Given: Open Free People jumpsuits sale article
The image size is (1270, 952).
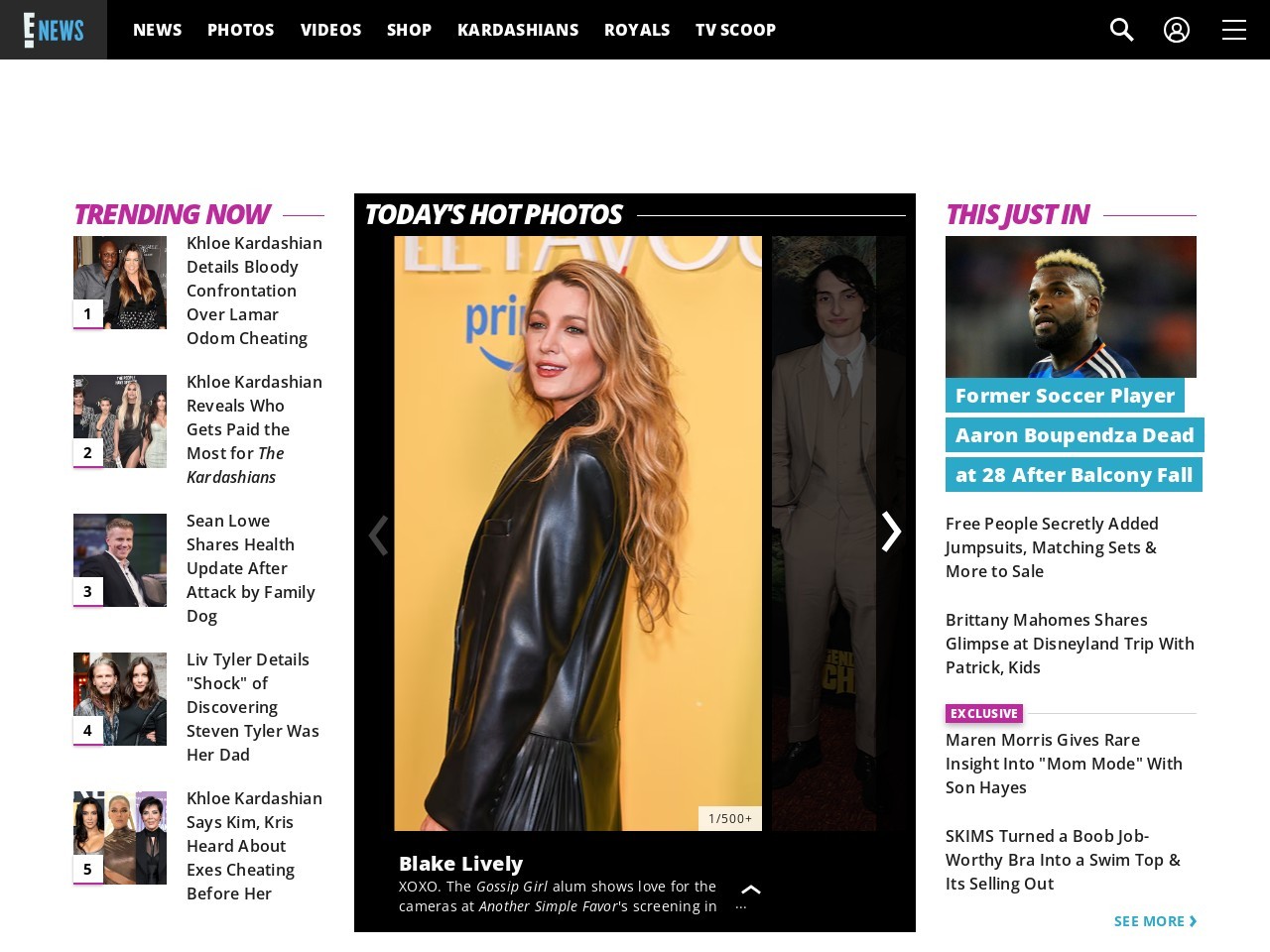Looking at the screenshot, I should pos(1052,547).
